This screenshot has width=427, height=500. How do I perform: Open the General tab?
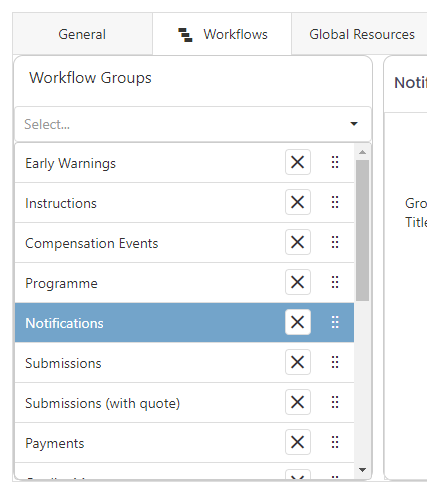82,34
